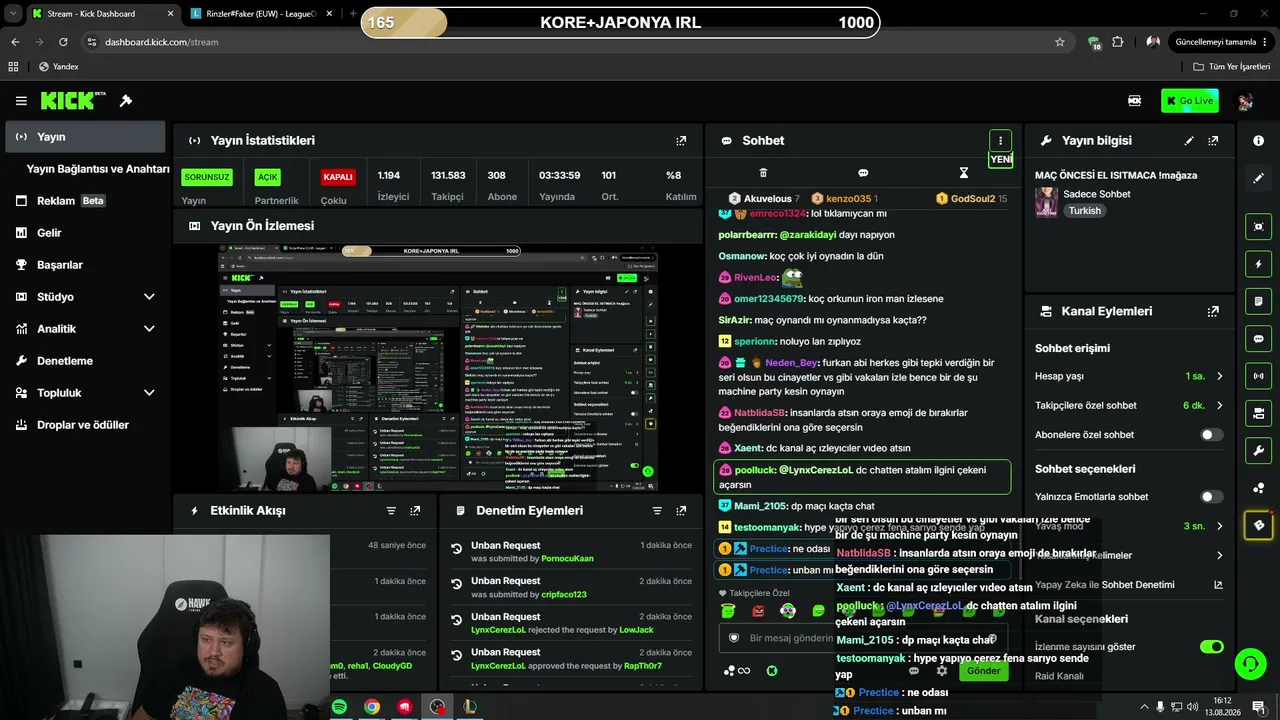This screenshot has height=720, width=1280.
Task: Expand the Stüdyo sidebar section
Action: pos(149,297)
